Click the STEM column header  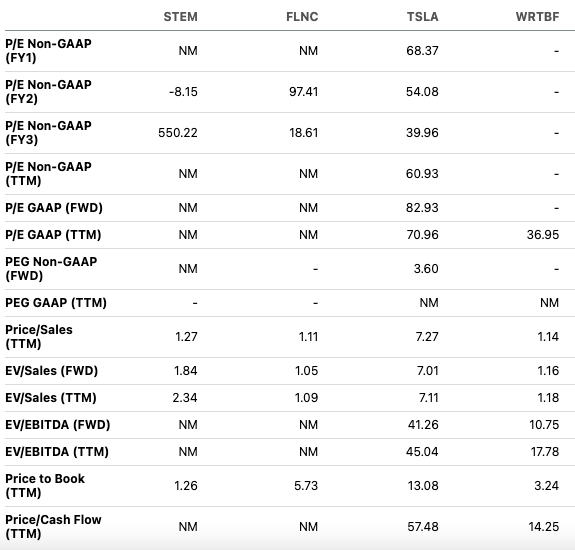(180, 17)
